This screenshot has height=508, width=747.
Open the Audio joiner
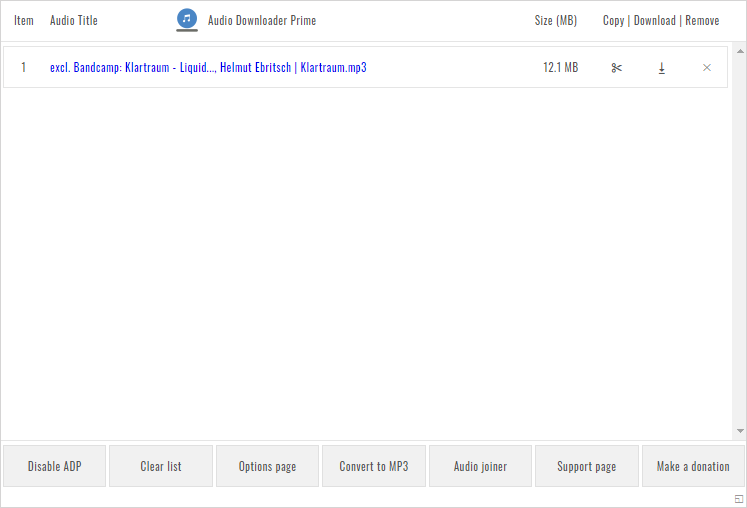(480, 466)
